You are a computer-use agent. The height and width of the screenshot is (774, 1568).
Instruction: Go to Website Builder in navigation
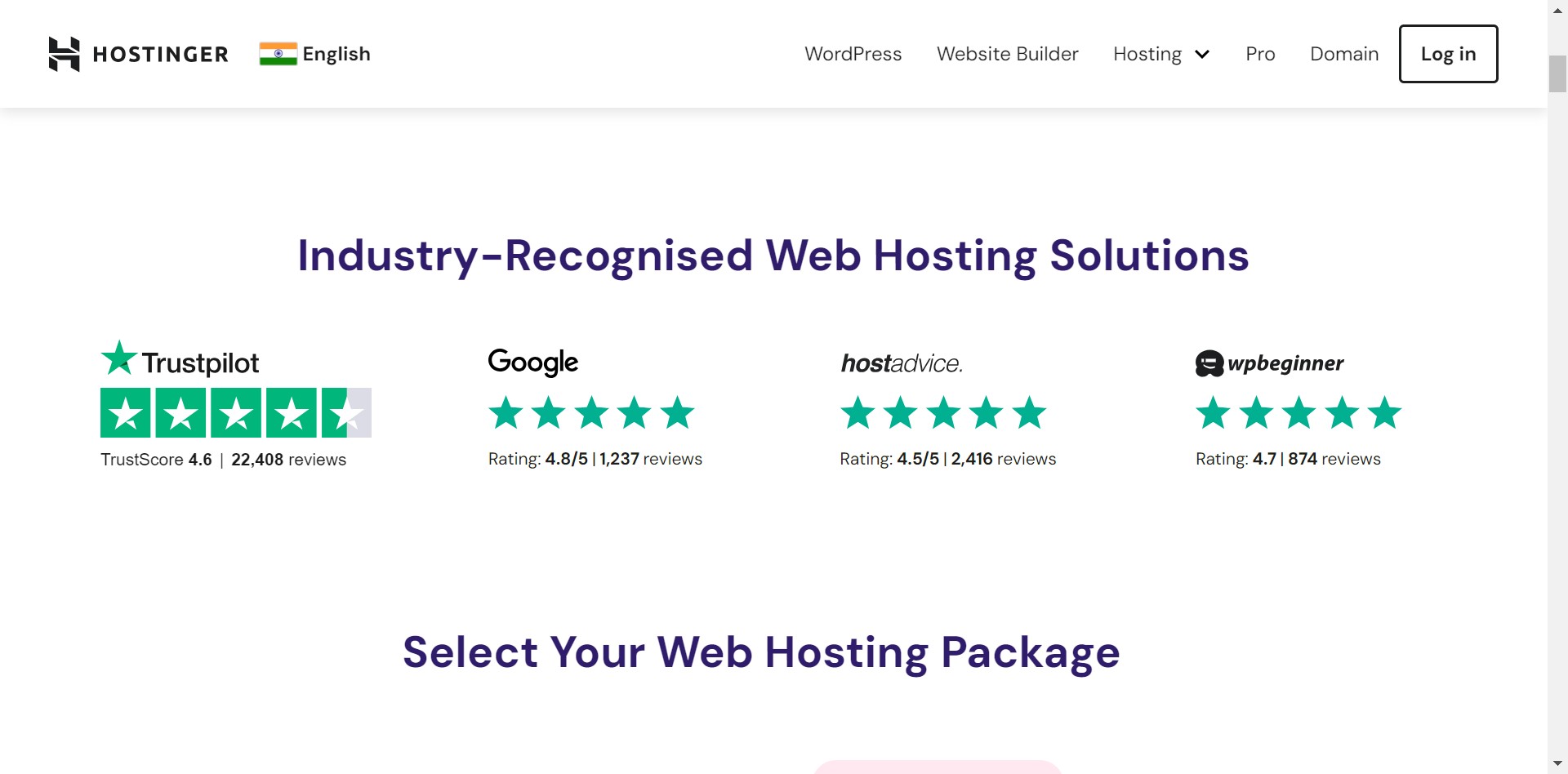(x=1007, y=54)
